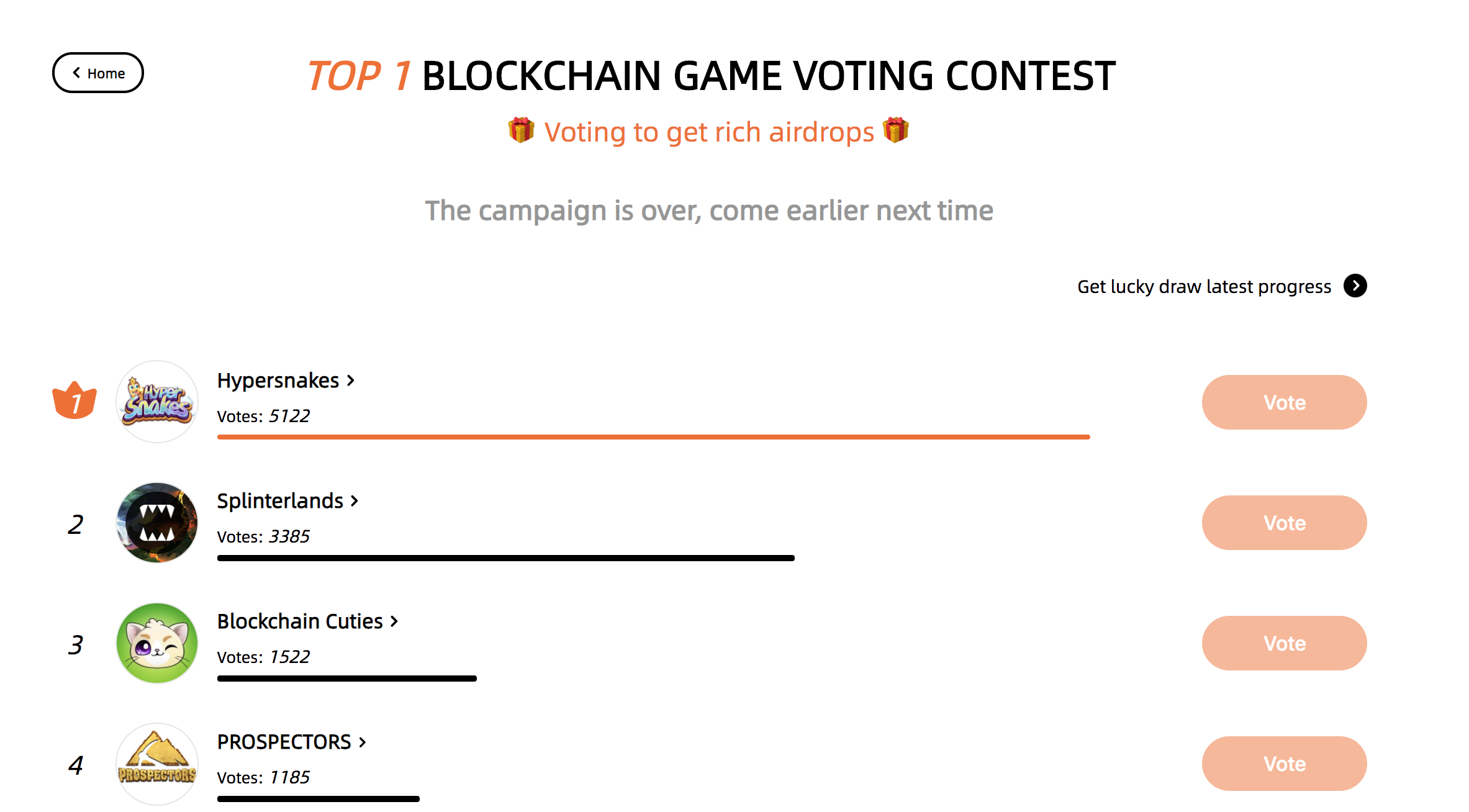Open Get lucky draw latest progress
The height and width of the screenshot is (812, 1469).
[x=1204, y=286]
